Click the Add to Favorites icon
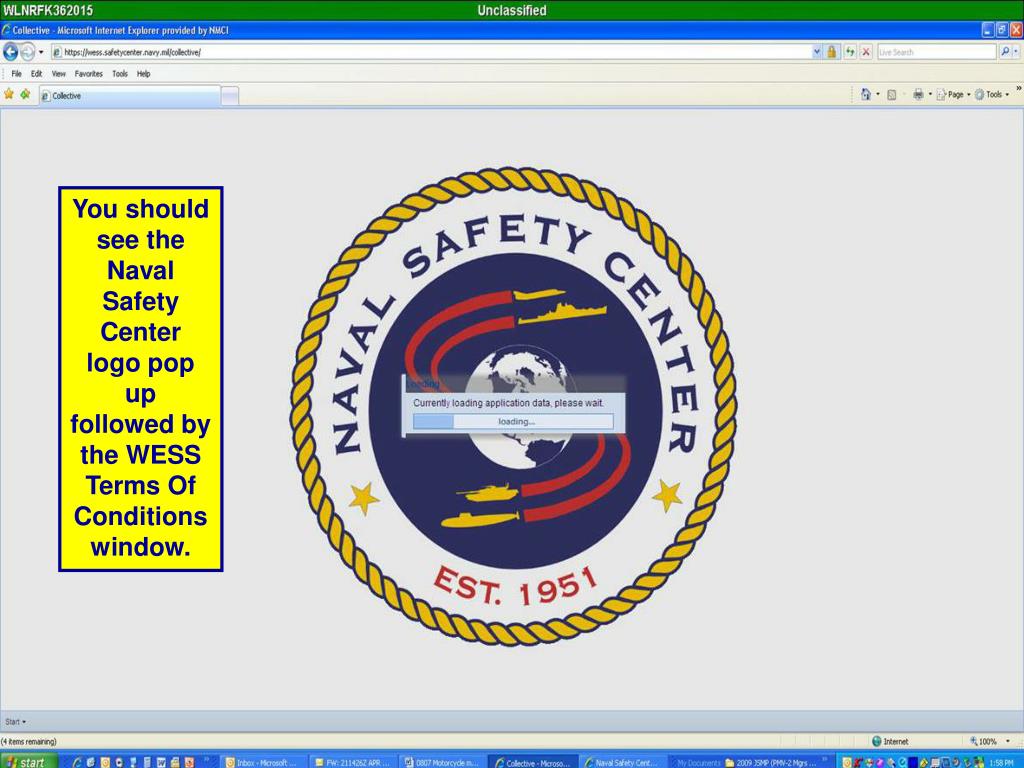Viewport: 1024px width, 768px height. (25, 94)
